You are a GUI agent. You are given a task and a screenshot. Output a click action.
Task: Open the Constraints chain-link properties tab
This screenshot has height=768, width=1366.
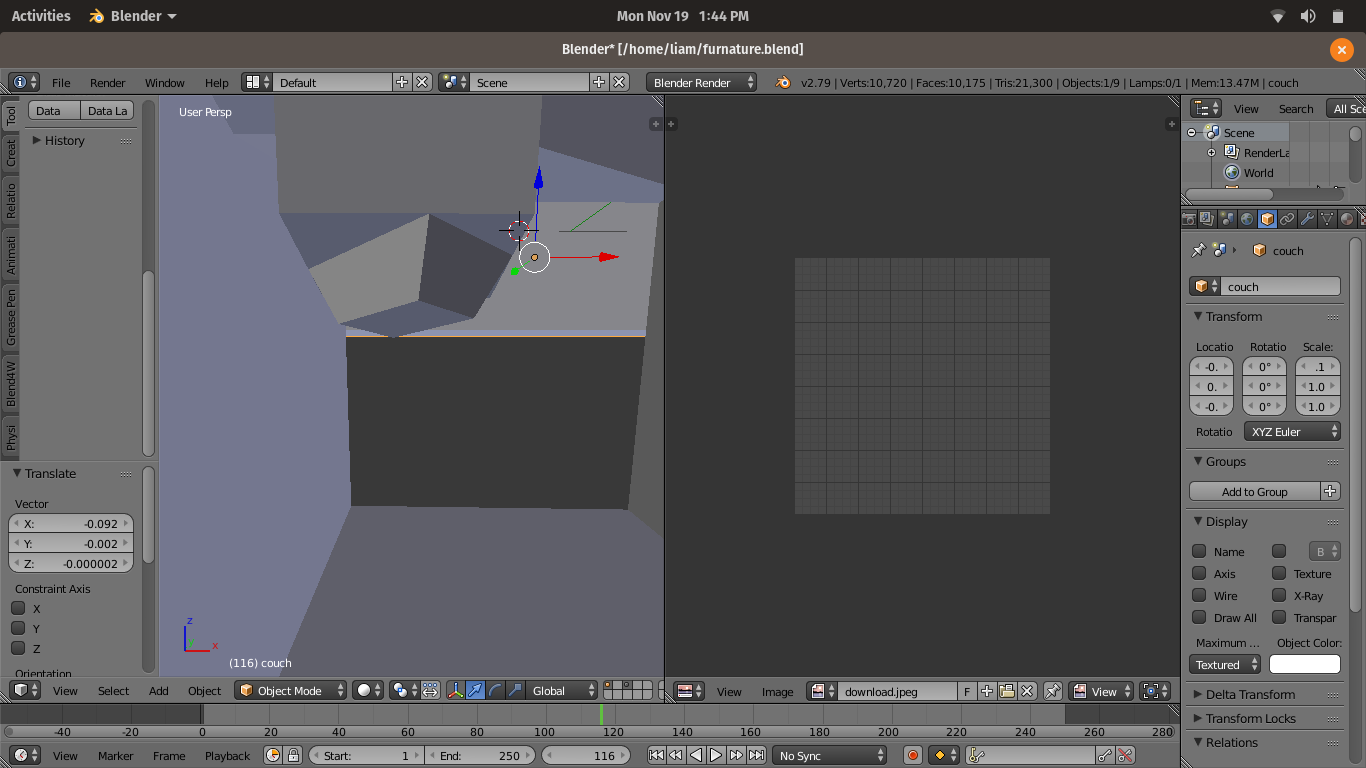click(1287, 219)
